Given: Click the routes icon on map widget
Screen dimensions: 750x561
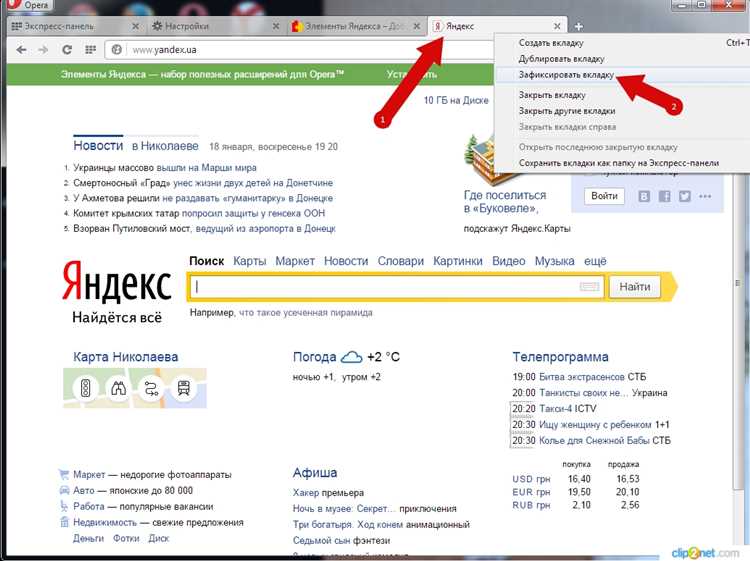Looking at the screenshot, I should pos(151,388).
